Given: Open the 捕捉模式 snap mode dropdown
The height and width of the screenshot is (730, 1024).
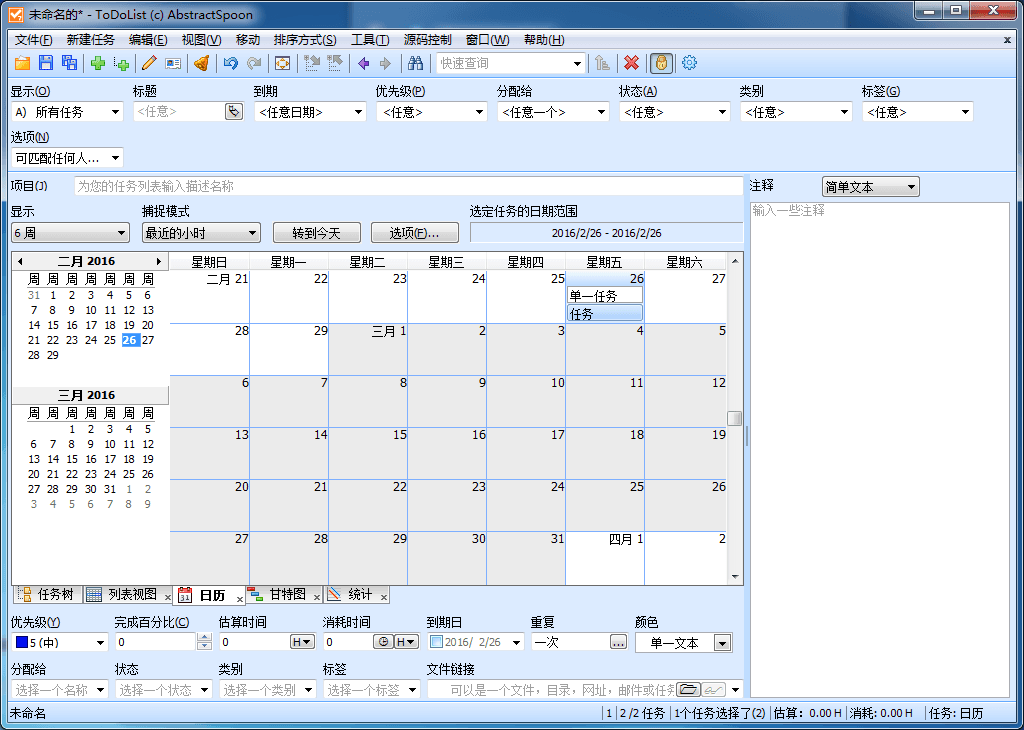Looking at the screenshot, I should (202, 233).
